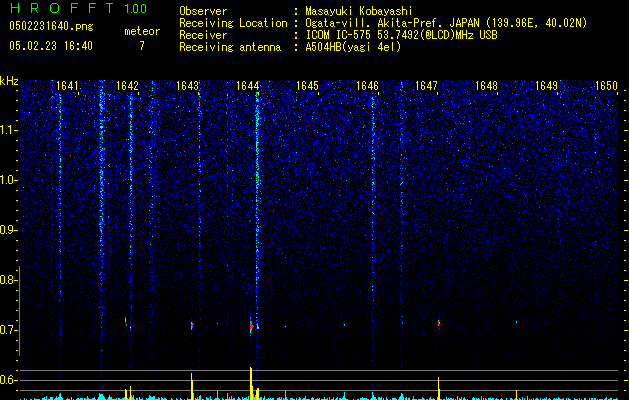Click the yellow power spike near 1643

192,386
